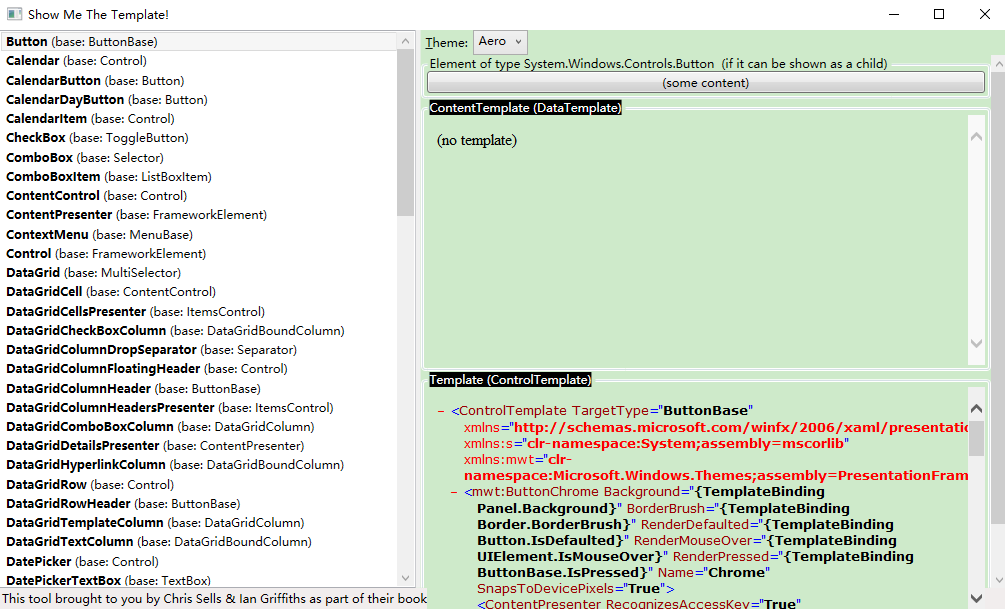Select DataGridTemplateColumn list entry
Screen dimensions: 1005x609
199,522
